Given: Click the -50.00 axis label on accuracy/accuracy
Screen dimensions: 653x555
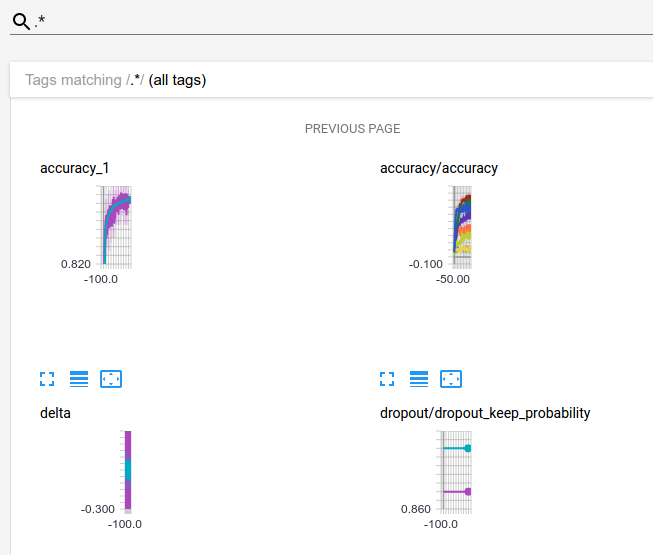Looking at the screenshot, I should coord(453,279).
